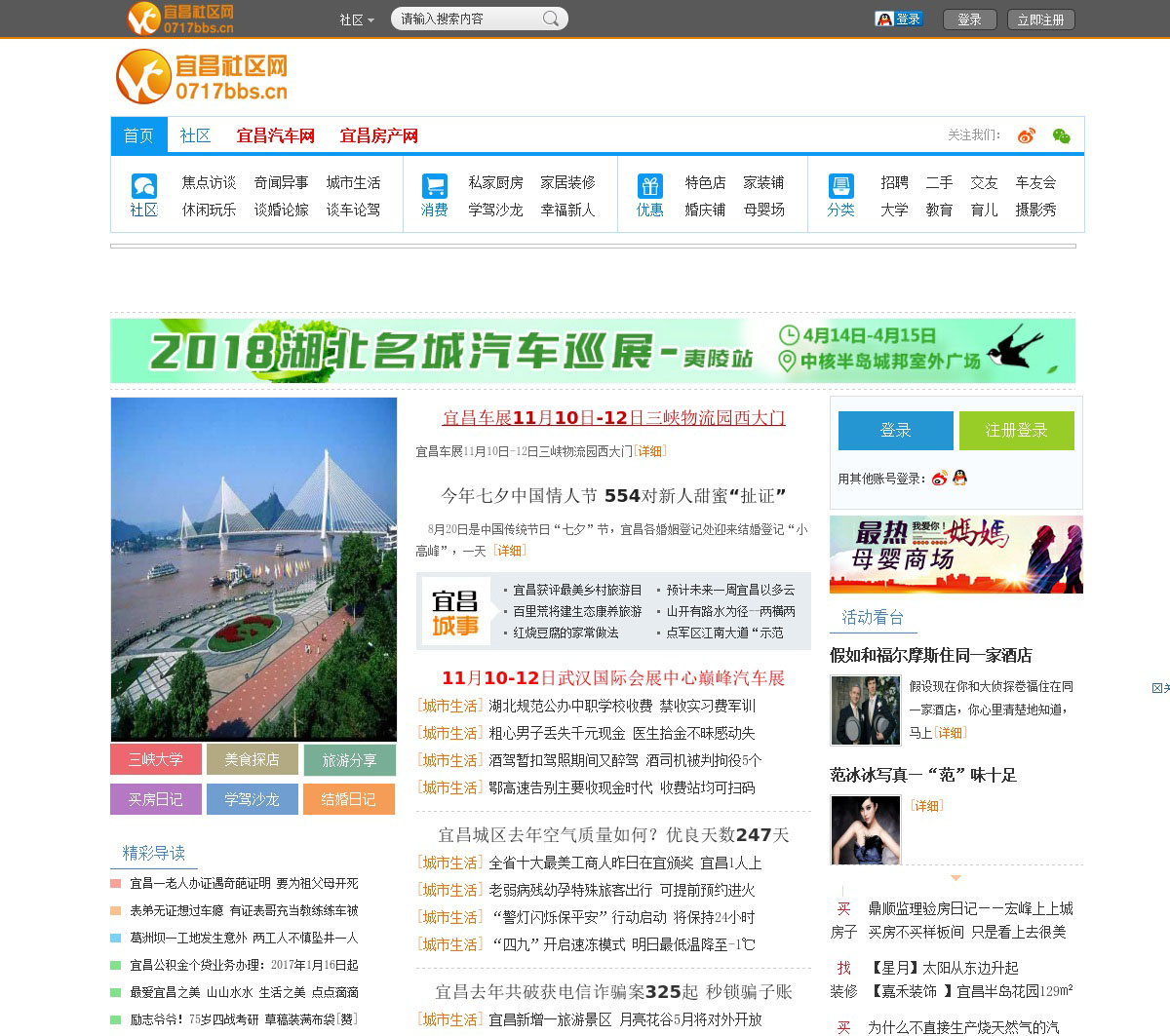Screen dimensions: 1170x1036
Task: Click the 最热母婴商场 ad banner
Action: tap(956, 555)
